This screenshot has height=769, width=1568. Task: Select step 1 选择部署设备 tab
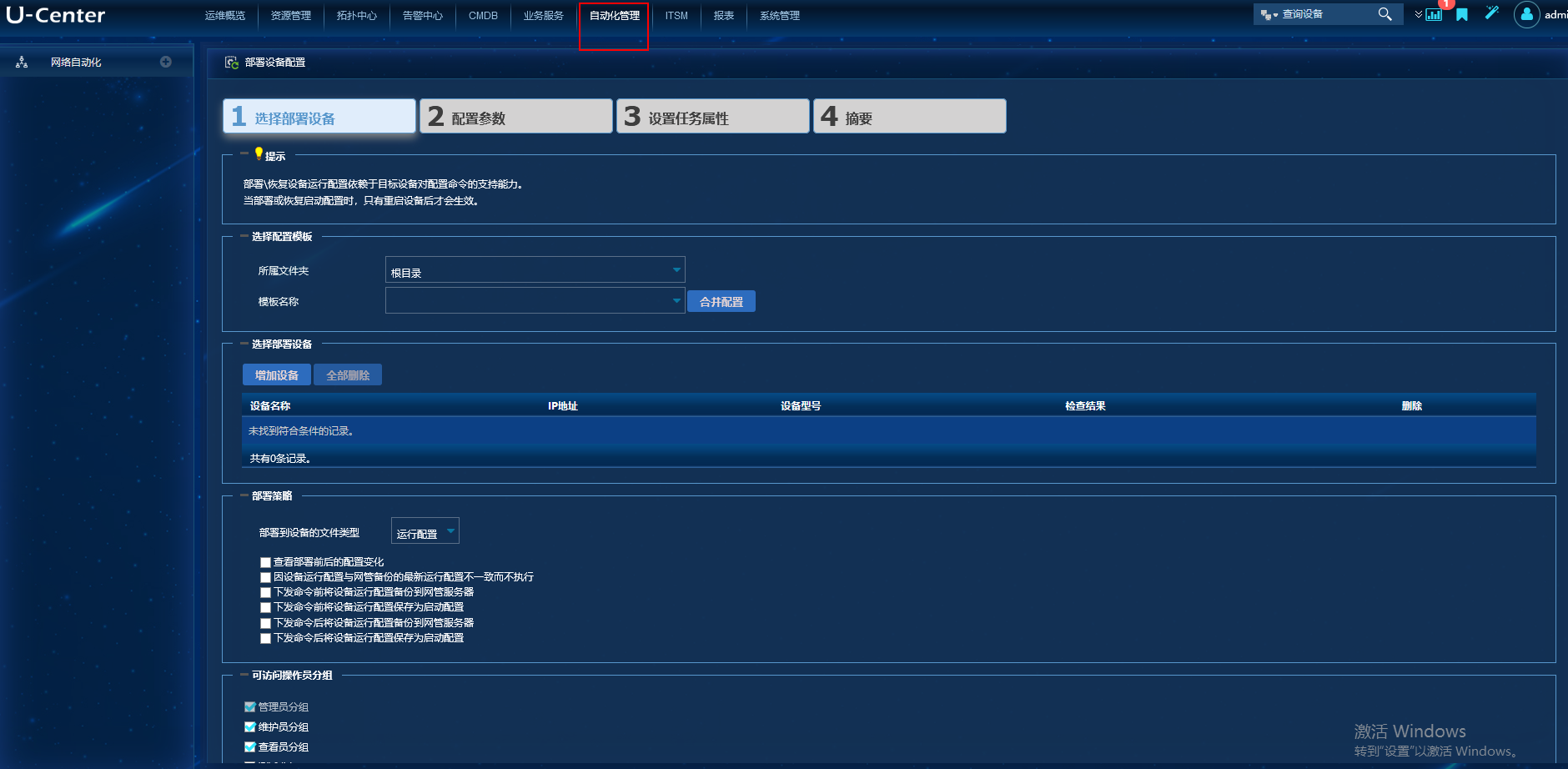click(319, 116)
